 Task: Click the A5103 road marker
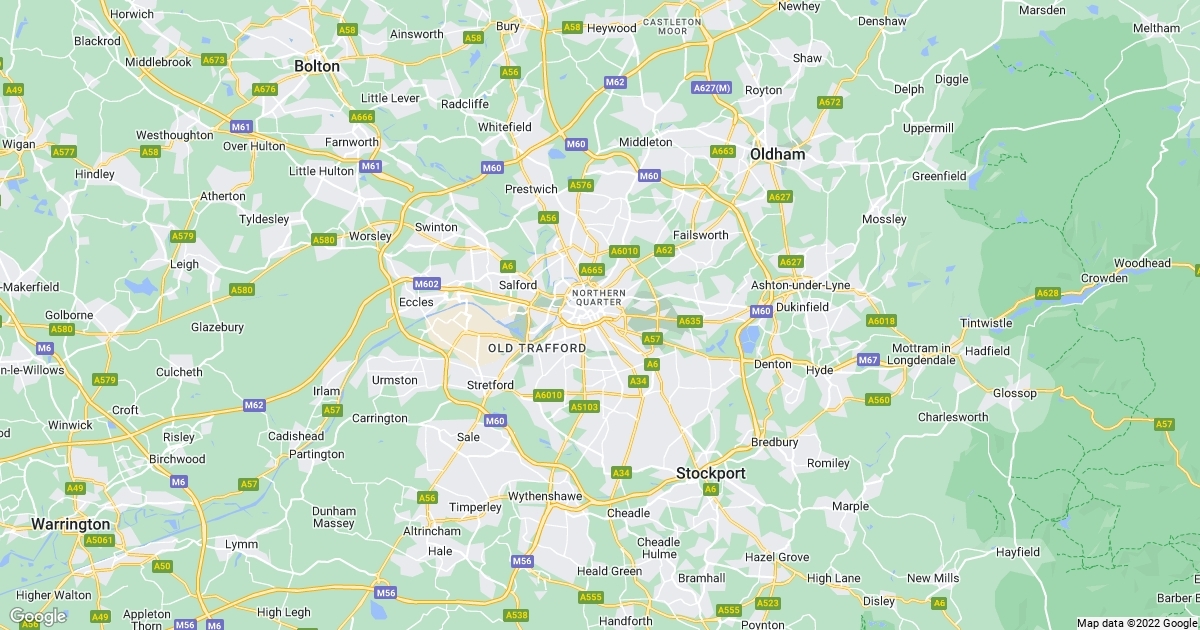583,407
